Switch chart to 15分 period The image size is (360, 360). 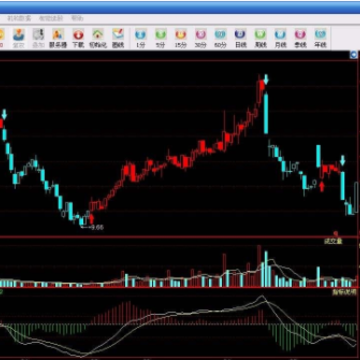click(x=181, y=38)
